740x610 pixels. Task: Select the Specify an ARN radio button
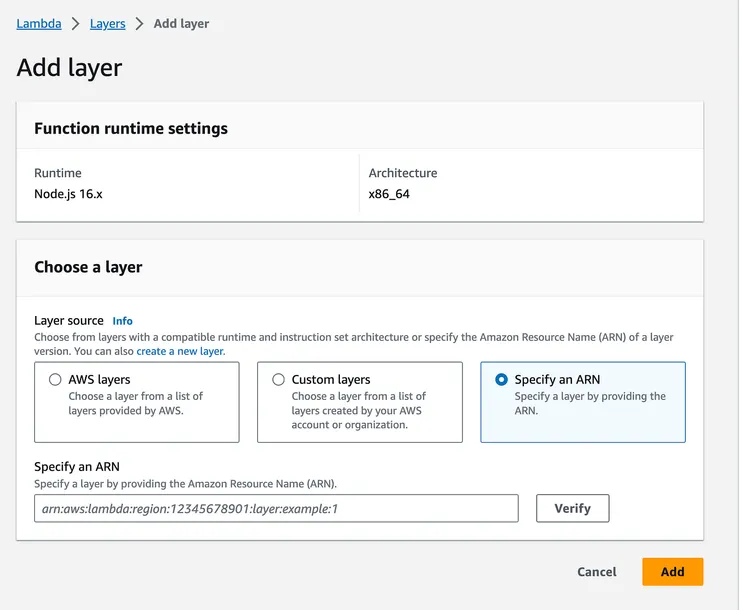tap(501, 380)
